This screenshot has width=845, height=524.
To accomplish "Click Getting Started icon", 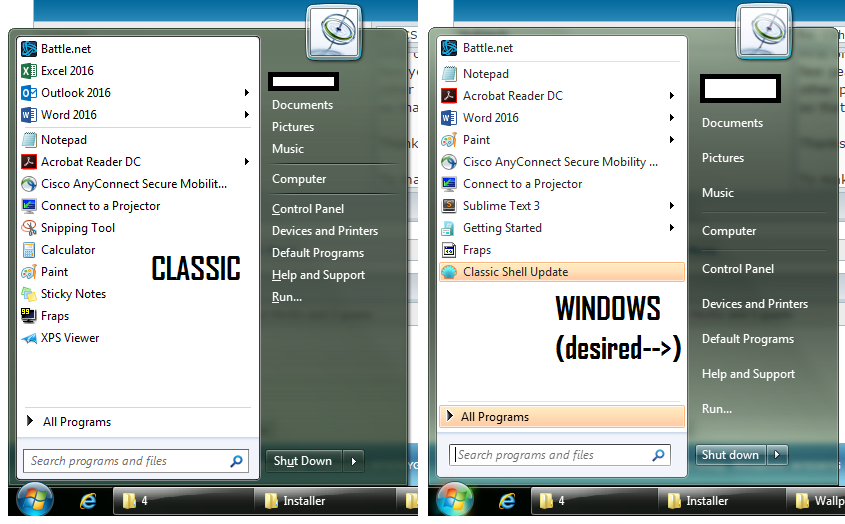I will 448,229.
